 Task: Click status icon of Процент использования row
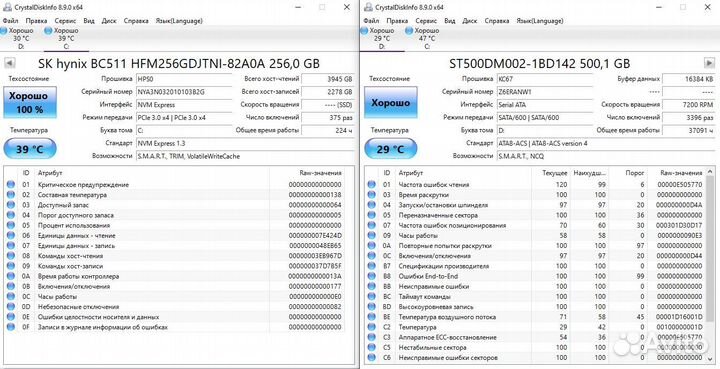click(x=11, y=225)
